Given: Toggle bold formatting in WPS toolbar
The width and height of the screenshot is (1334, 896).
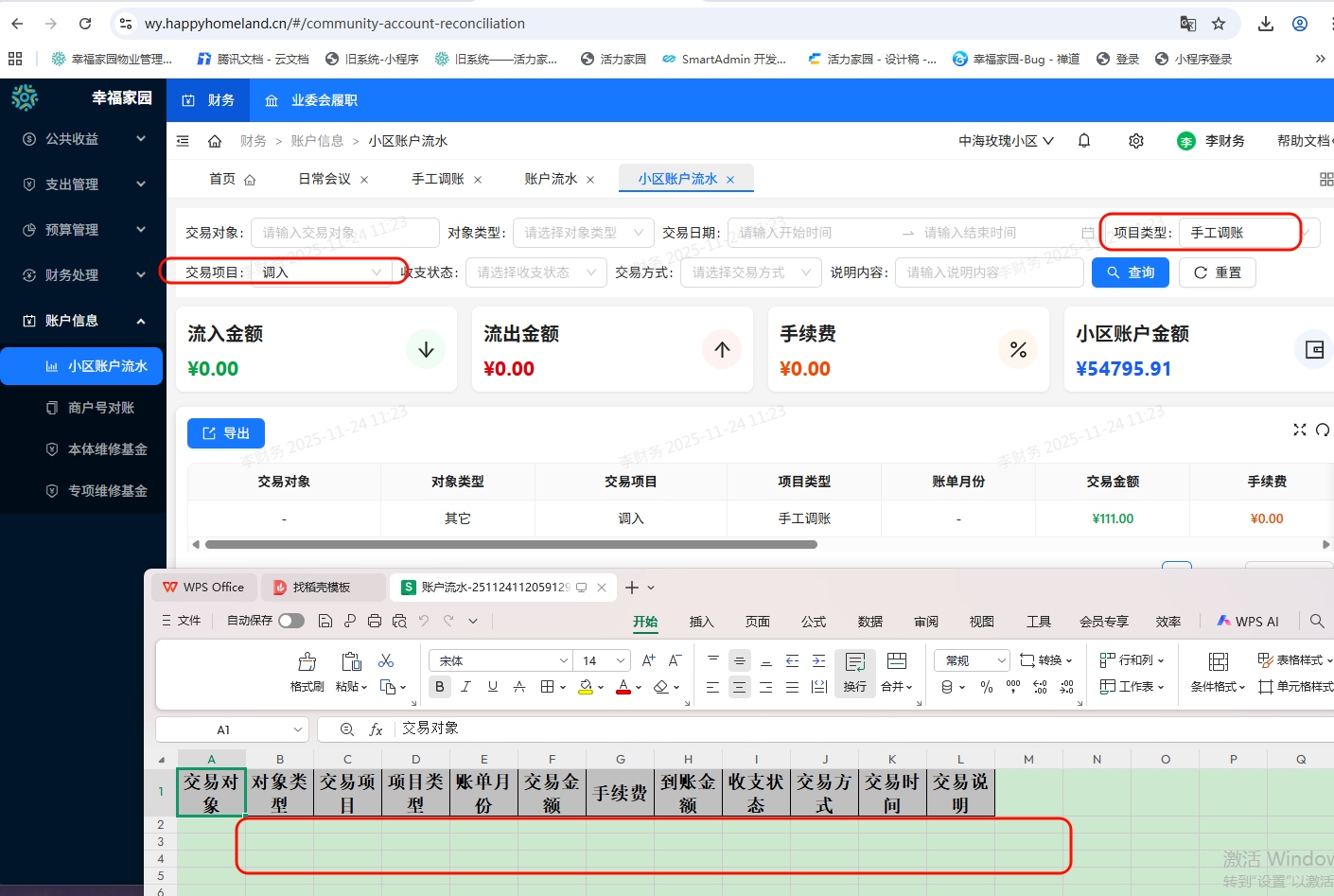Looking at the screenshot, I should pyautogui.click(x=439, y=686).
